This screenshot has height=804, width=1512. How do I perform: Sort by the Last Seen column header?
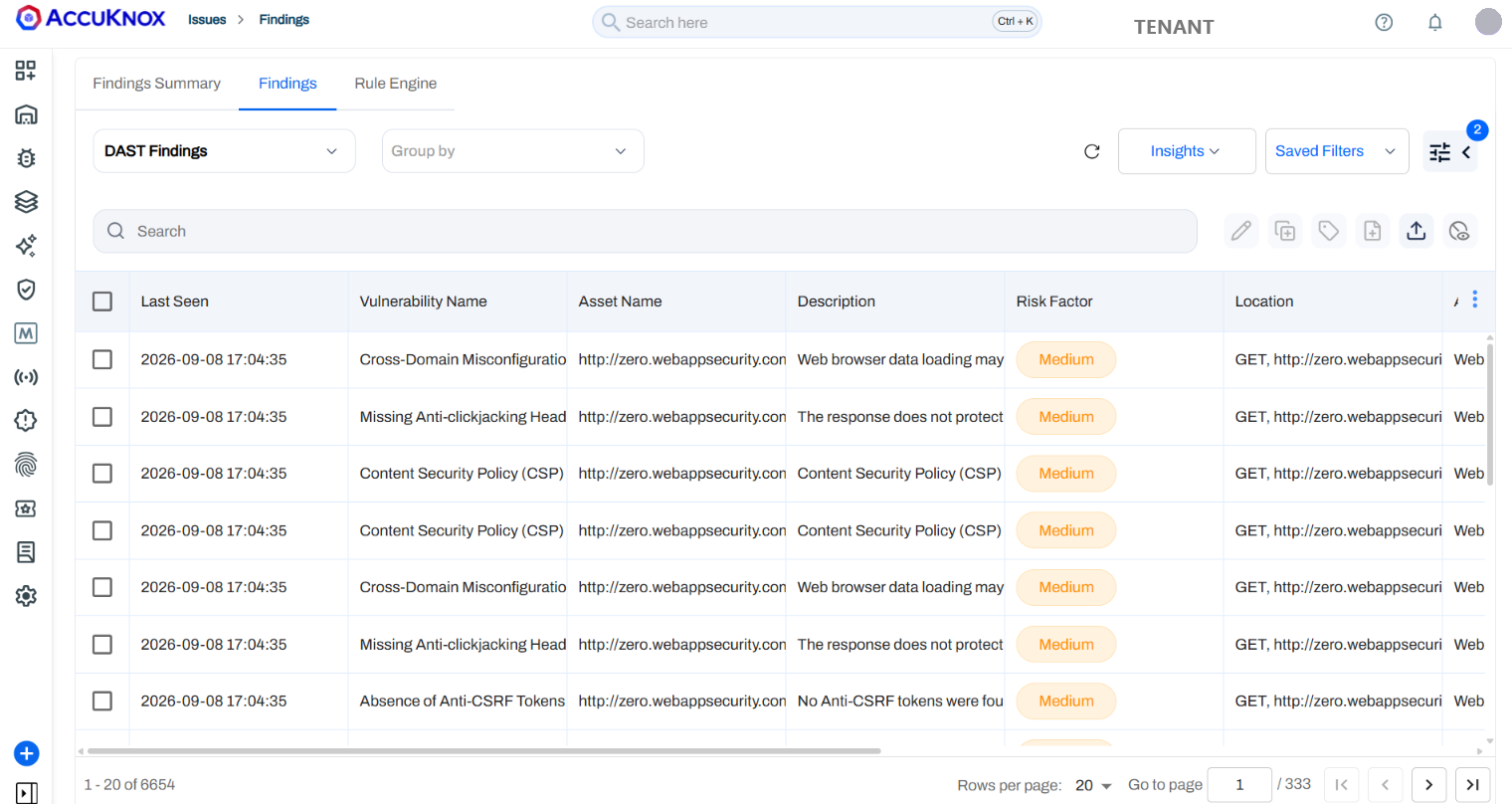point(175,301)
